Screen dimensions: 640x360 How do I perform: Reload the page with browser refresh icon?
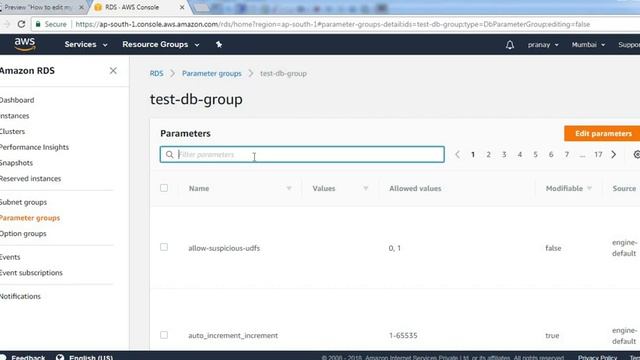[x=21, y=24]
